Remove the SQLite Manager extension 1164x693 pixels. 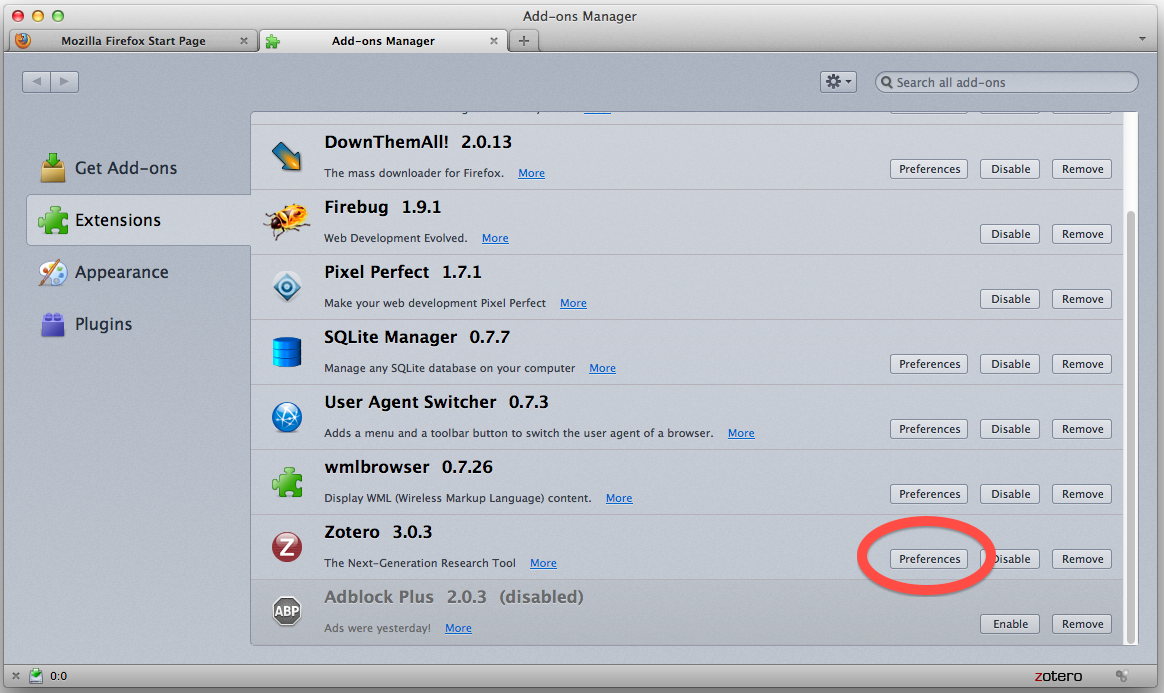click(1082, 364)
